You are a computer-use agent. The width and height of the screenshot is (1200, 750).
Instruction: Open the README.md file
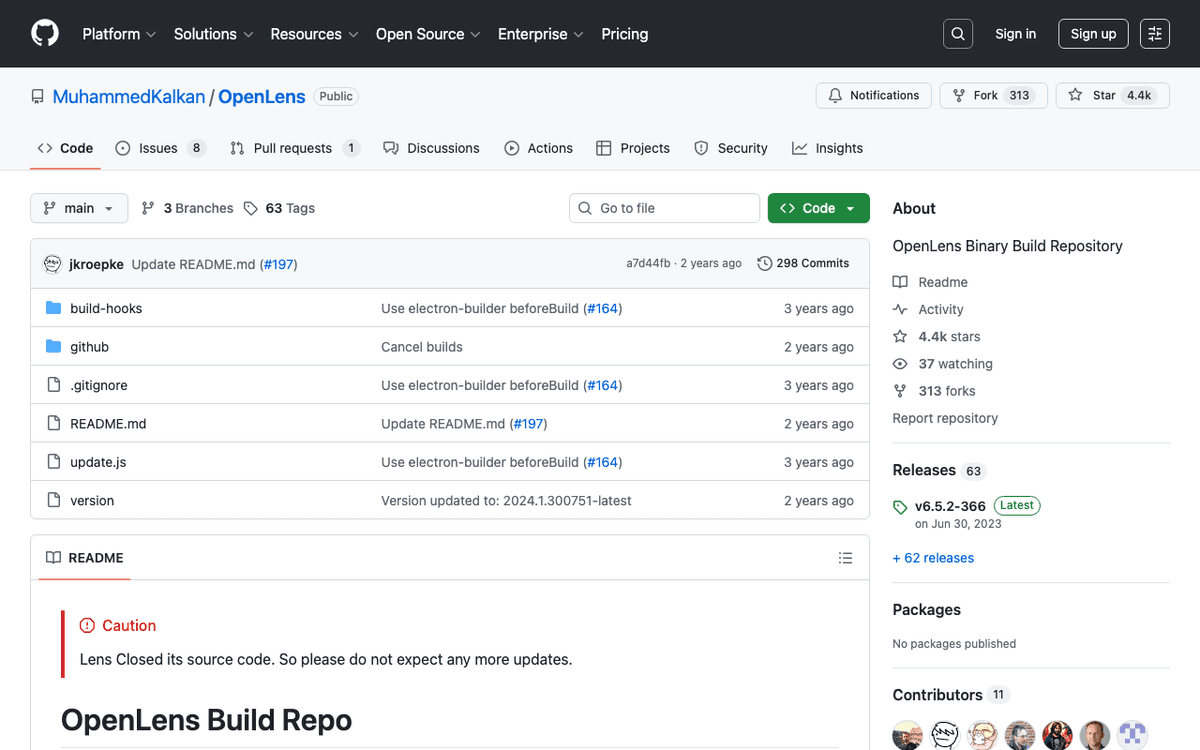point(108,424)
